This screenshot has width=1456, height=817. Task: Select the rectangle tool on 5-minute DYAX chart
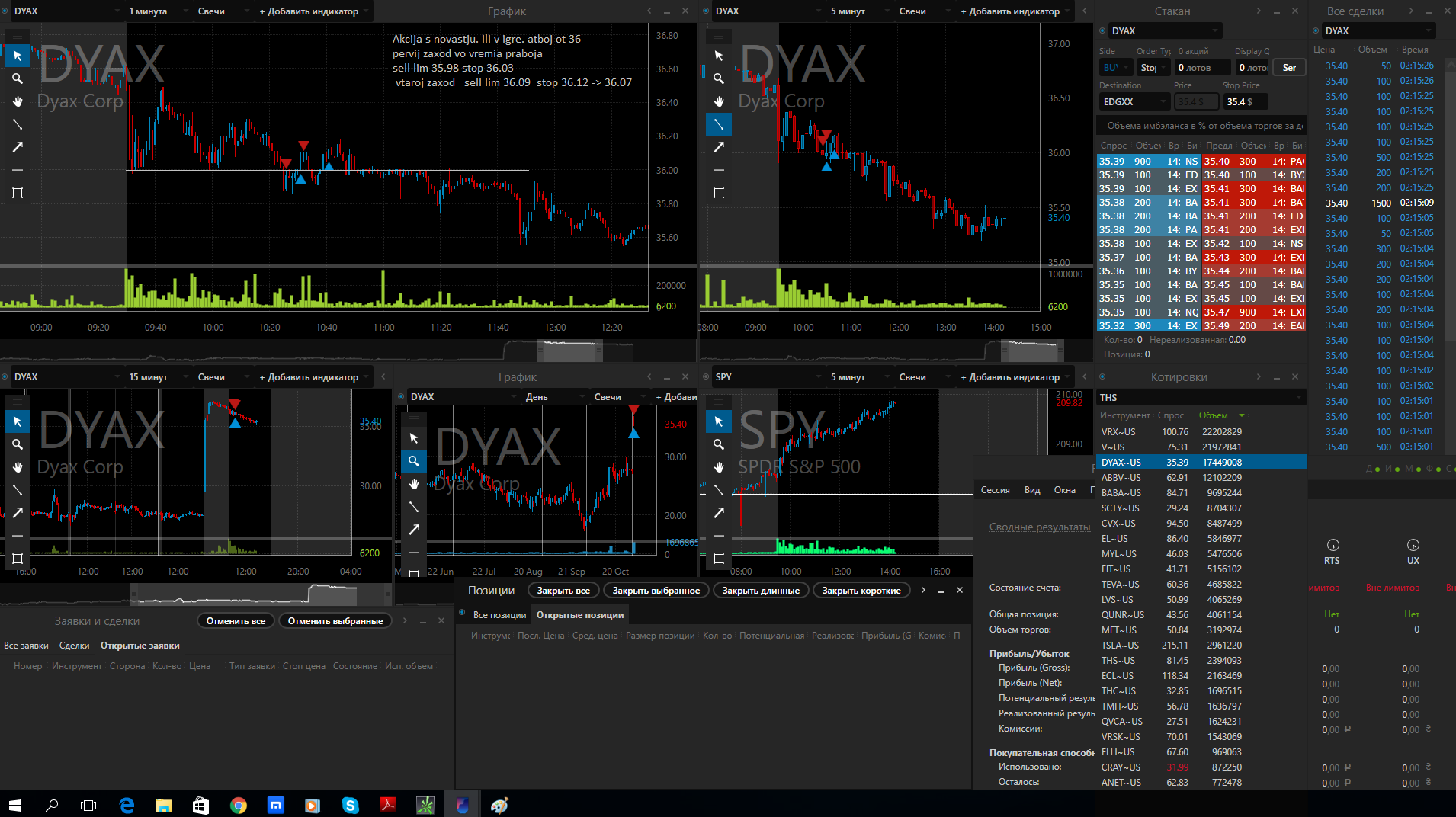(719, 193)
